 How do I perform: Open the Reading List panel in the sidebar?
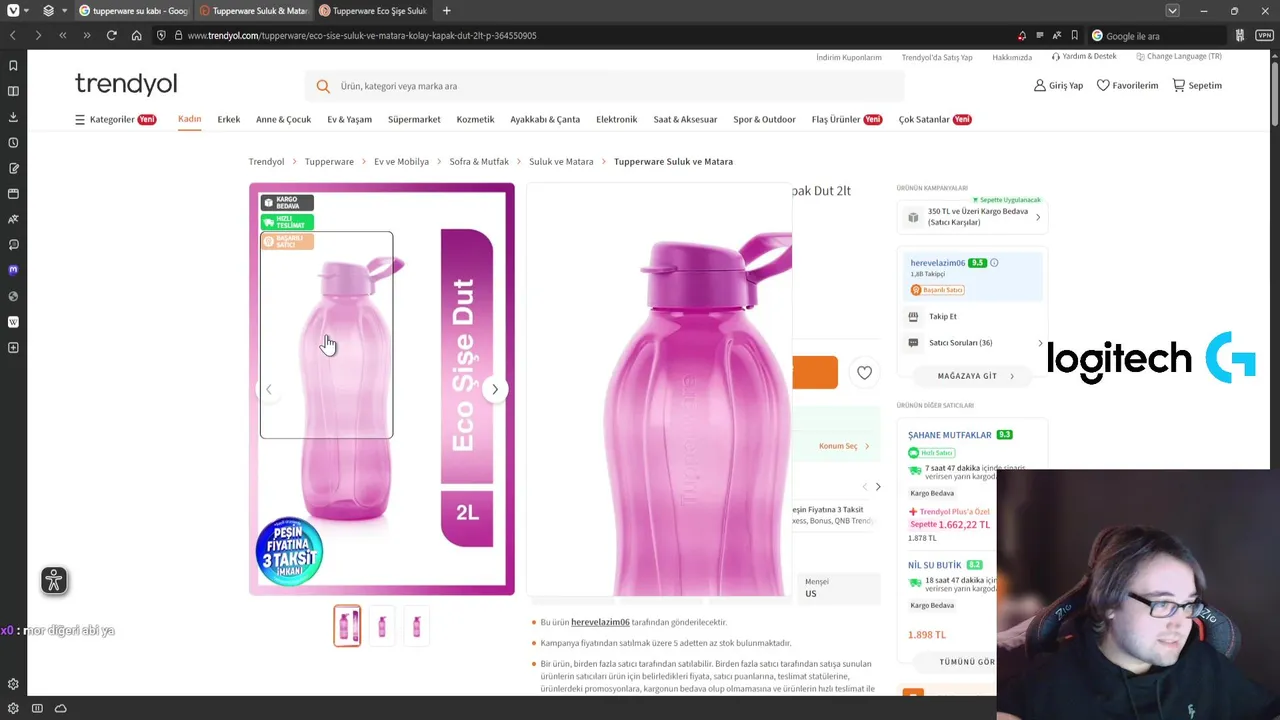(x=13, y=91)
